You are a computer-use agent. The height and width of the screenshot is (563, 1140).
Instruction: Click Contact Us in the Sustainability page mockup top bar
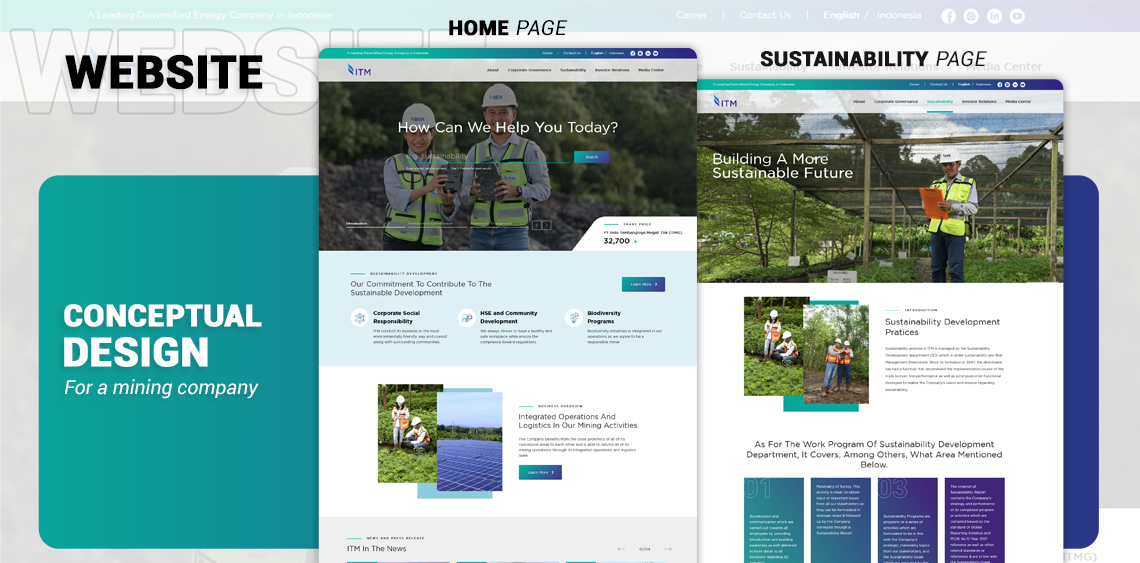(939, 84)
